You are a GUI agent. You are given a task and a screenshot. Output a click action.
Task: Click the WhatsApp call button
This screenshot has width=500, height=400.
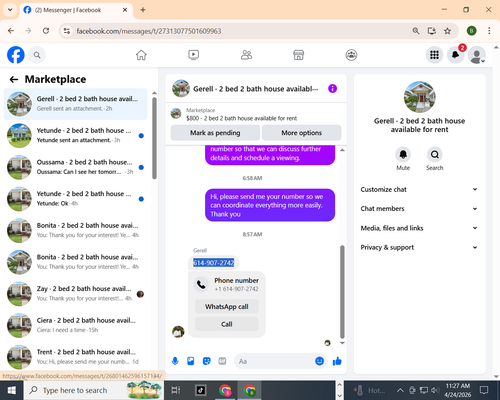click(x=227, y=306)
